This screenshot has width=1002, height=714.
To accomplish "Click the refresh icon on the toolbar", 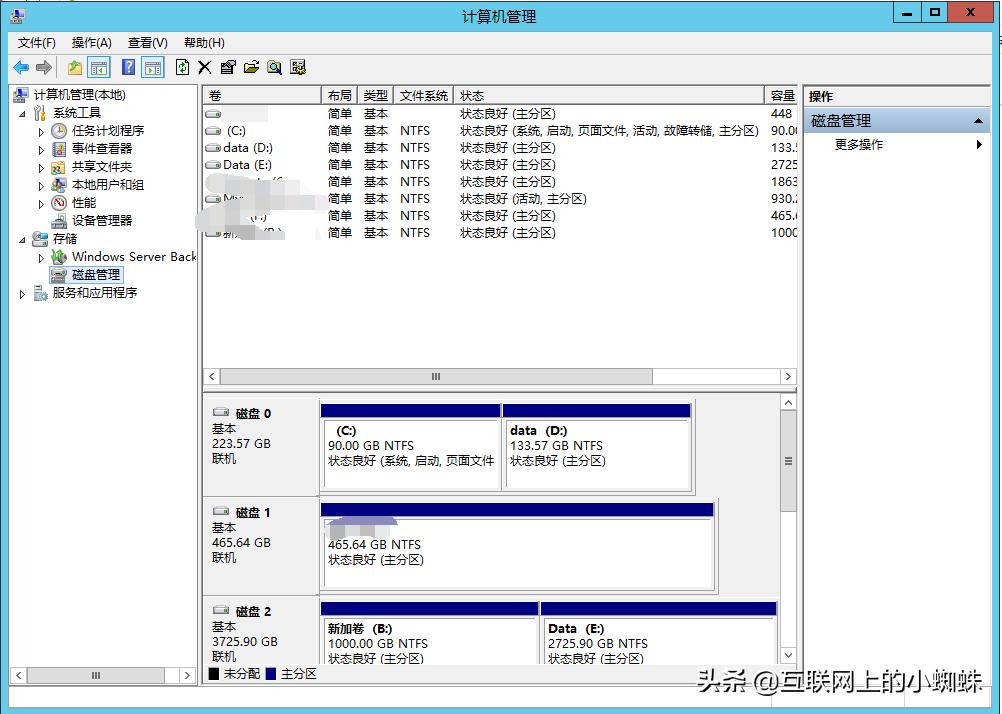I will click(183, 67).
